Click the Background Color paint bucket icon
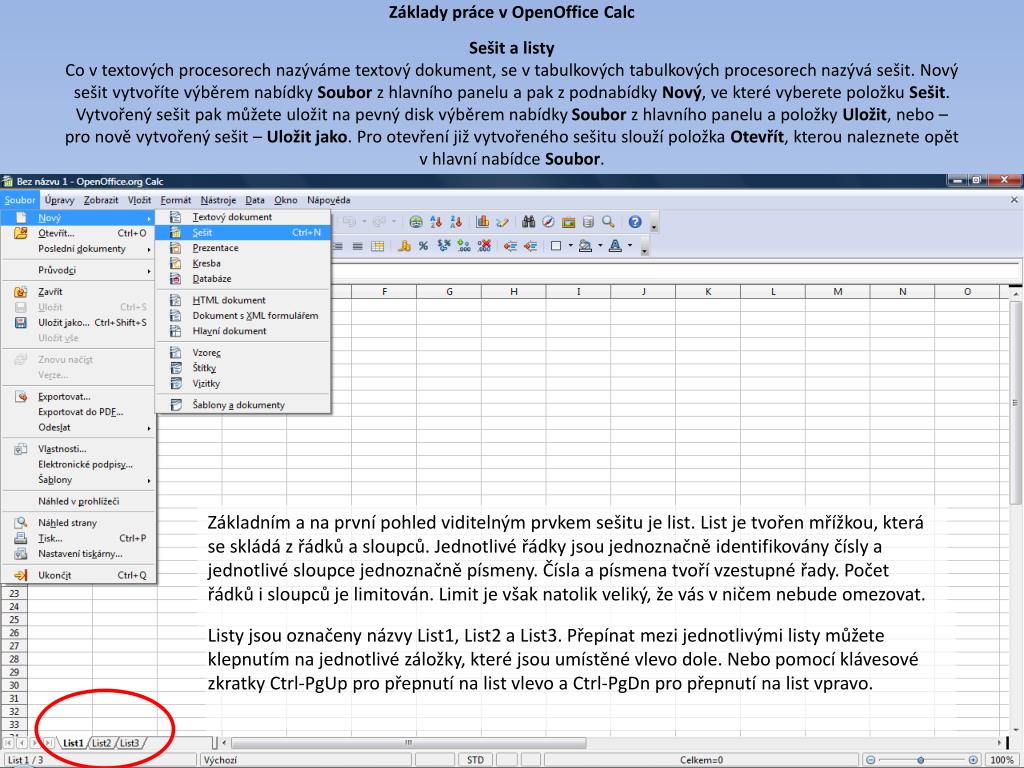 585,246
